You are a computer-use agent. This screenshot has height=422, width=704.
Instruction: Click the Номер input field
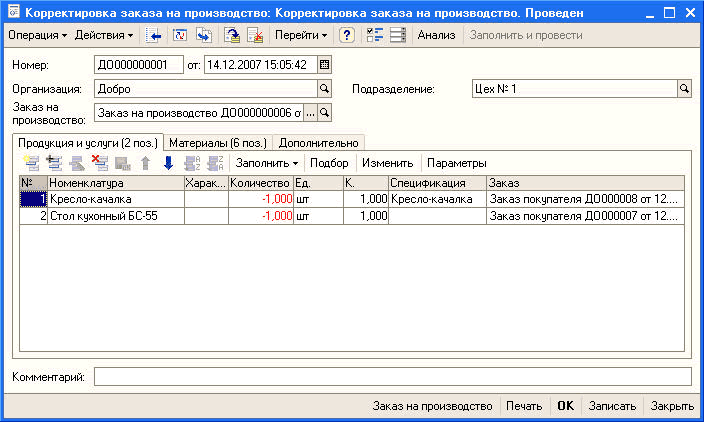click(x=139, y=65)
